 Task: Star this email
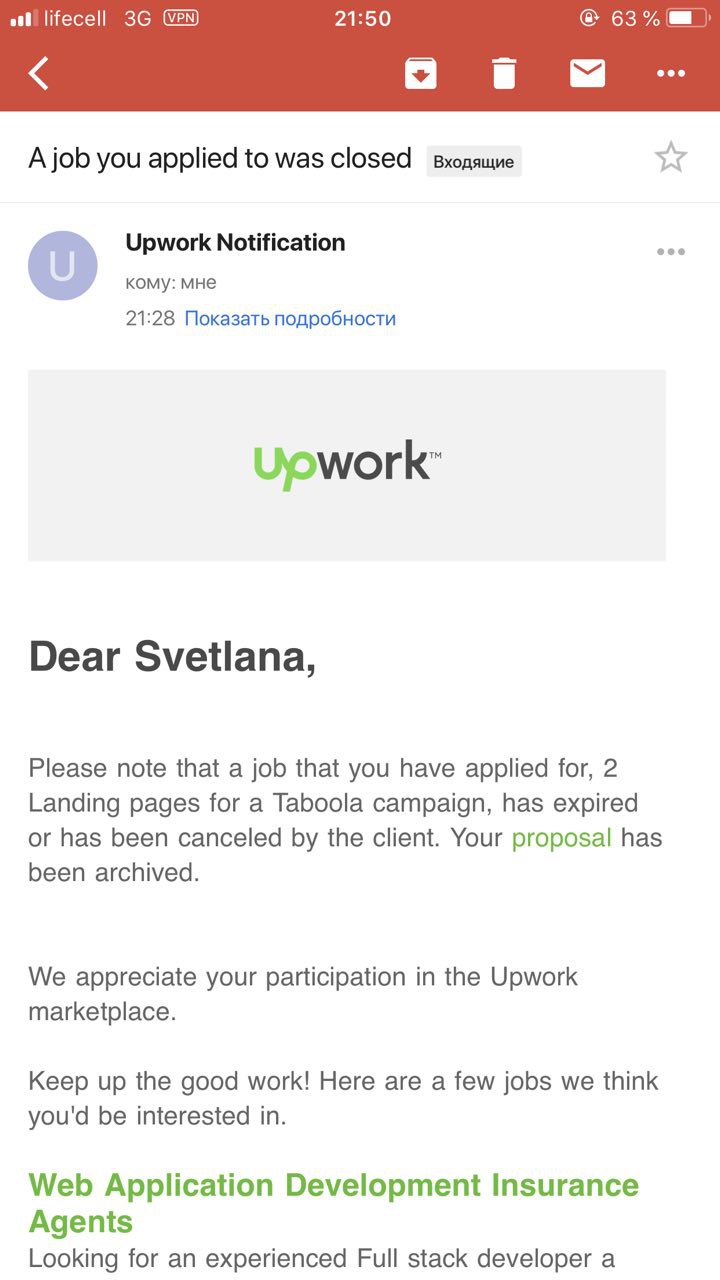point(670,158)
